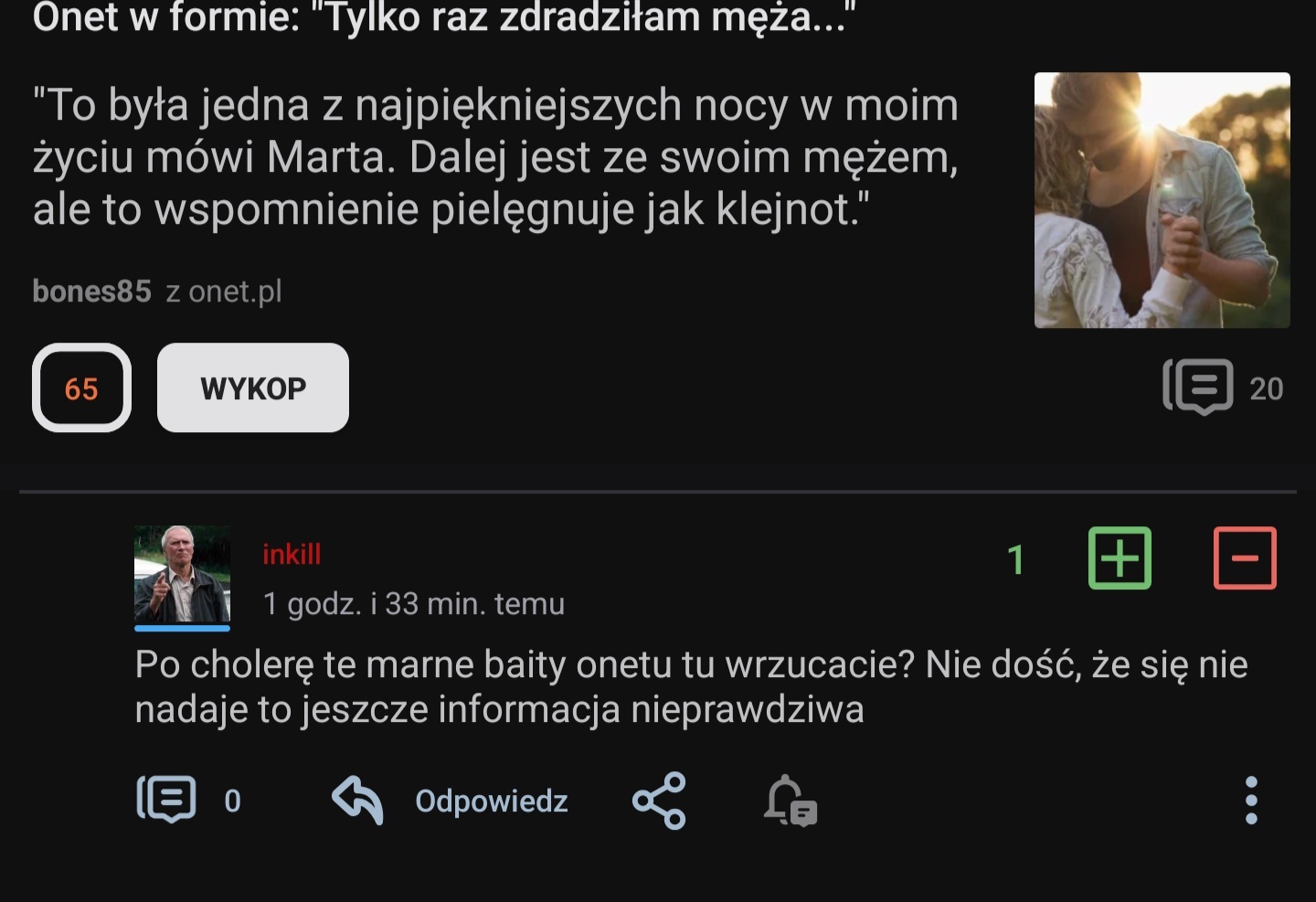The width and height of the screenshot is (1316, 902).
Task: Tap the comment timestamp '1 godz. i 33 min. temu'
Action: (x=413, y=604)
